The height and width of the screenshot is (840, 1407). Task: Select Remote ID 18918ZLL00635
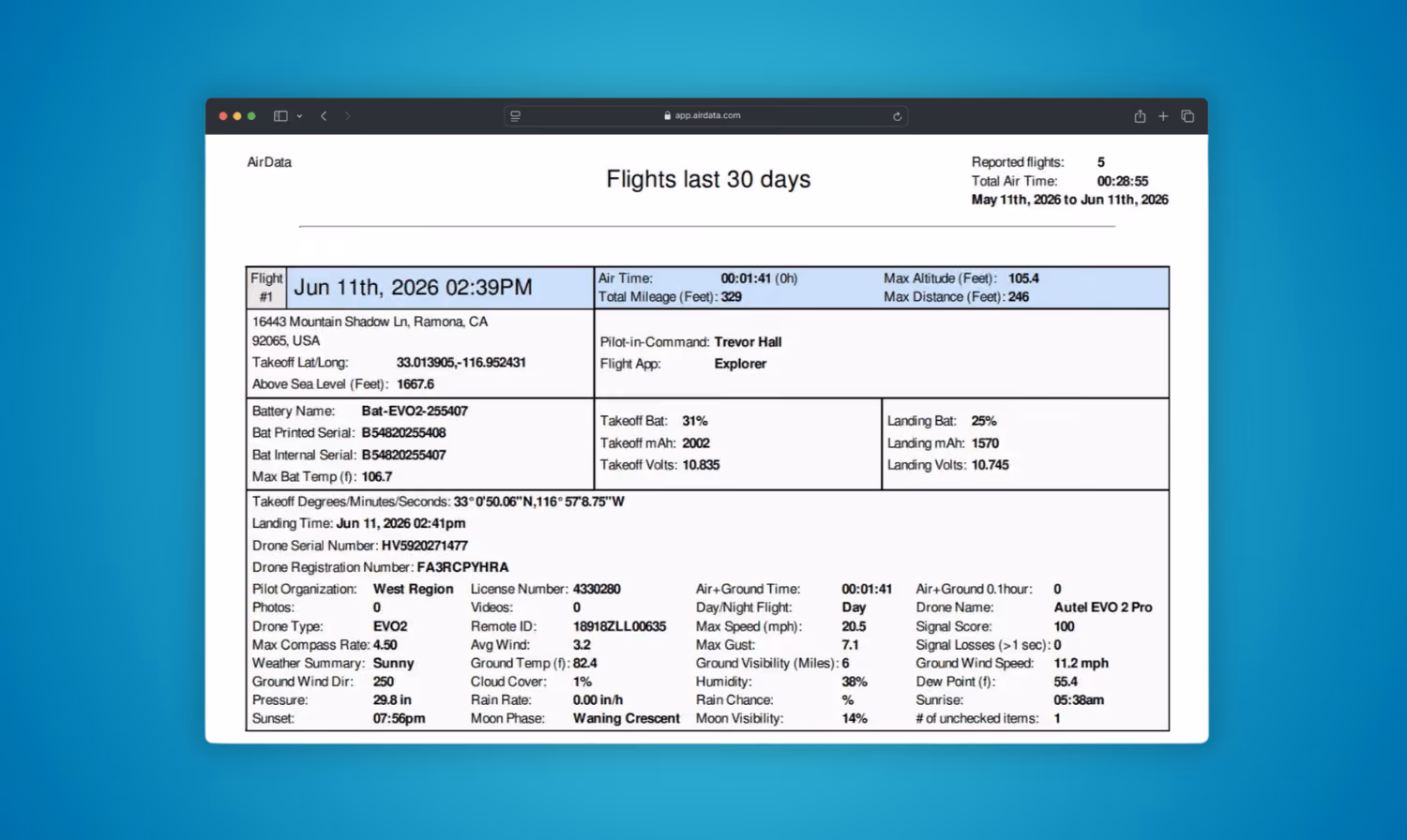tap(619, 626)
